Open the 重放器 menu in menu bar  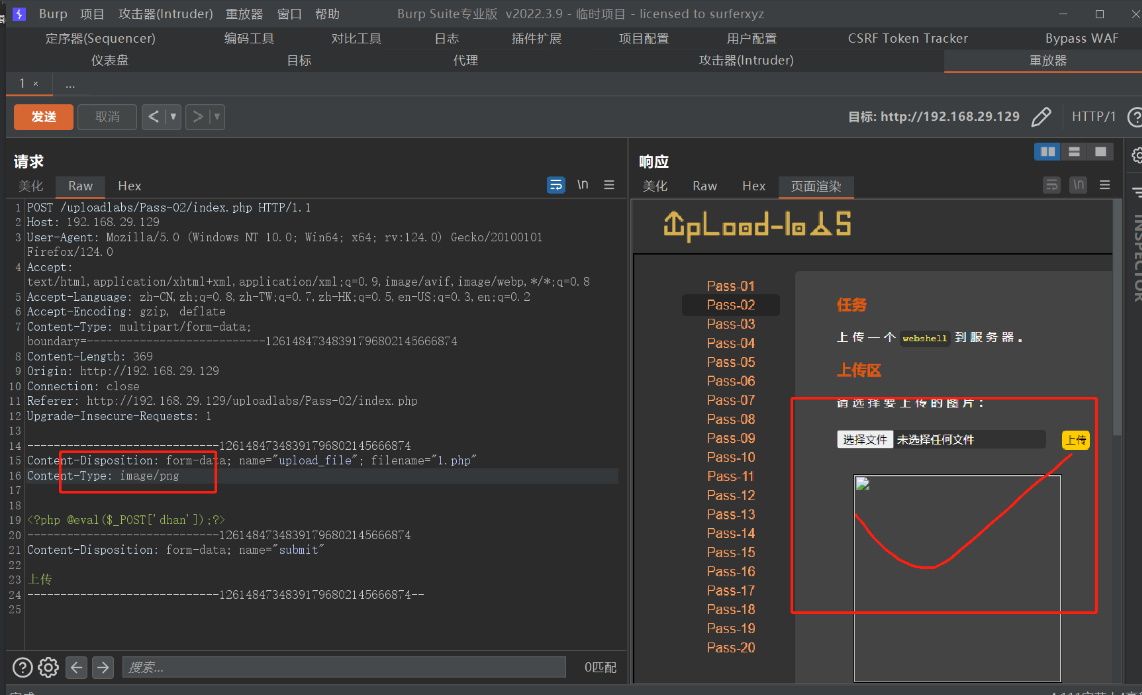coord(244,14)
